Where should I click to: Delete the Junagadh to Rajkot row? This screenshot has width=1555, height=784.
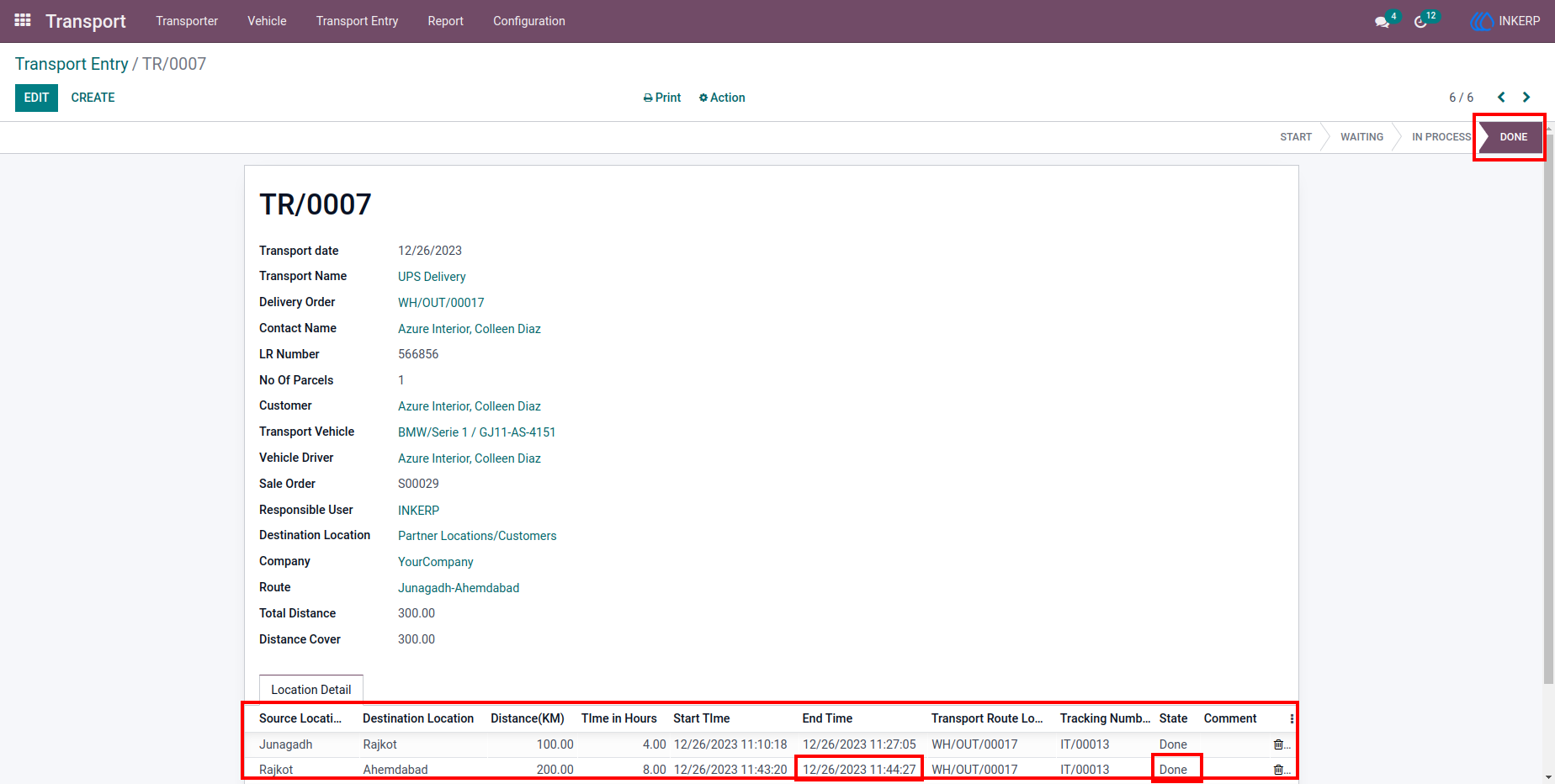1278,744
